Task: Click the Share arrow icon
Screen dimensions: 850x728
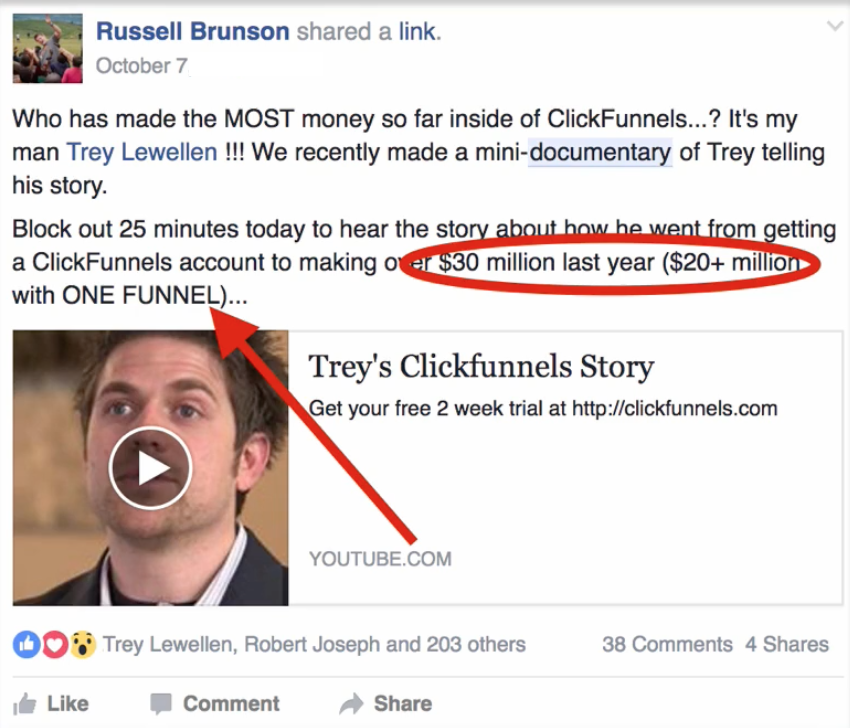Action: point(352,704)
